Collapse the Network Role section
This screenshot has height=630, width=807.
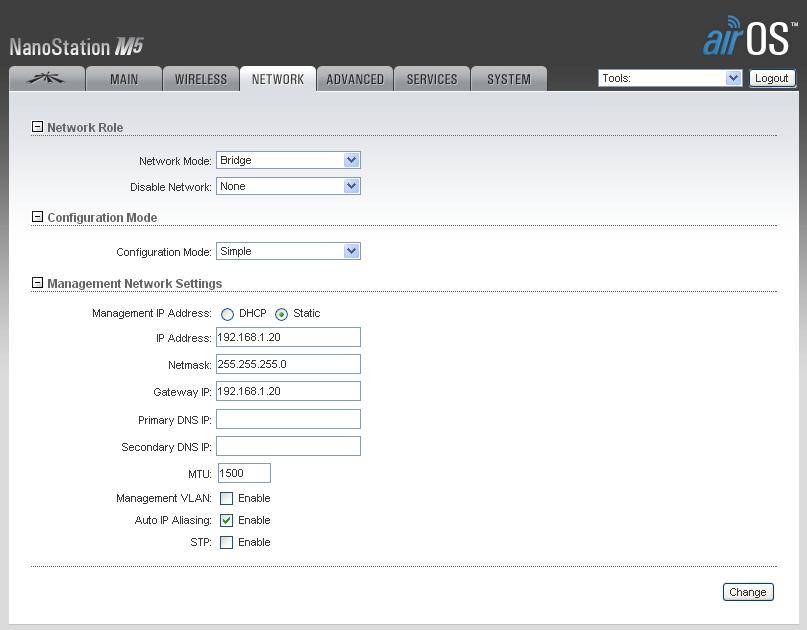(37, 127)
